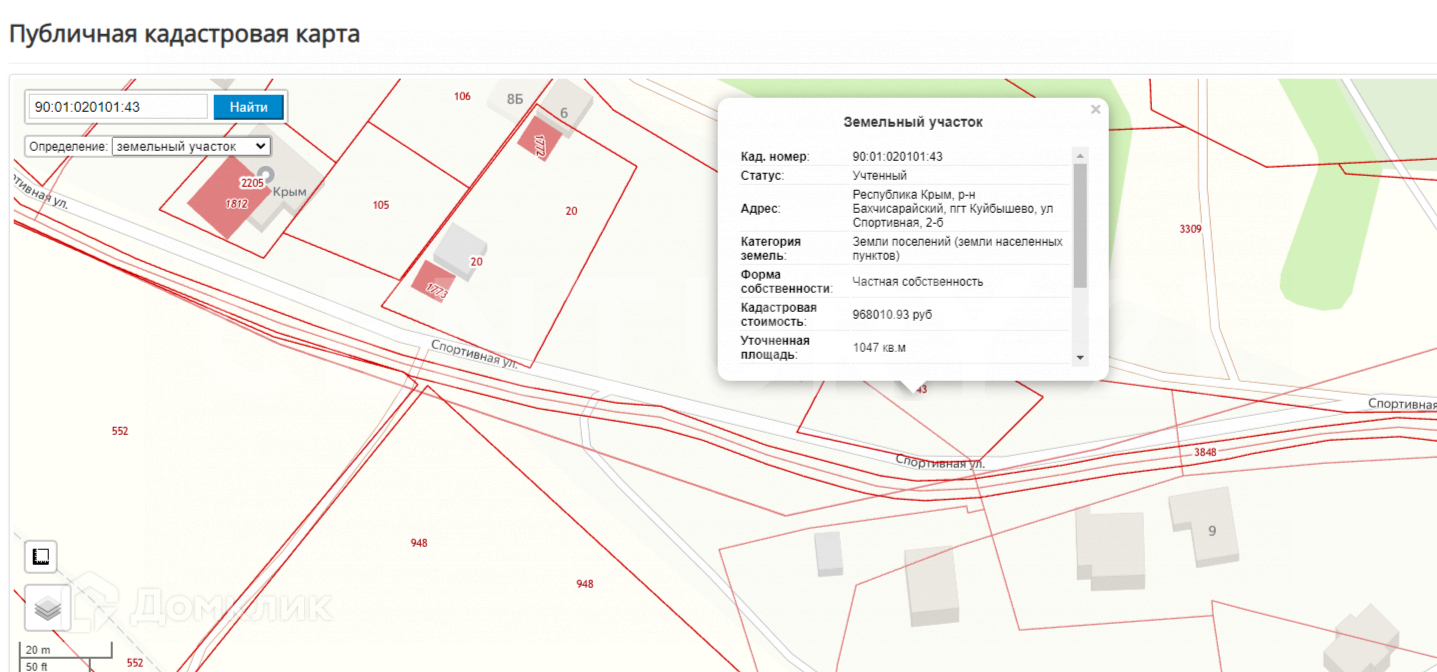Image resolution: width=1437 pixels, height=672 pixels.
Task: Click building number 6
Action: pos(564,113)
